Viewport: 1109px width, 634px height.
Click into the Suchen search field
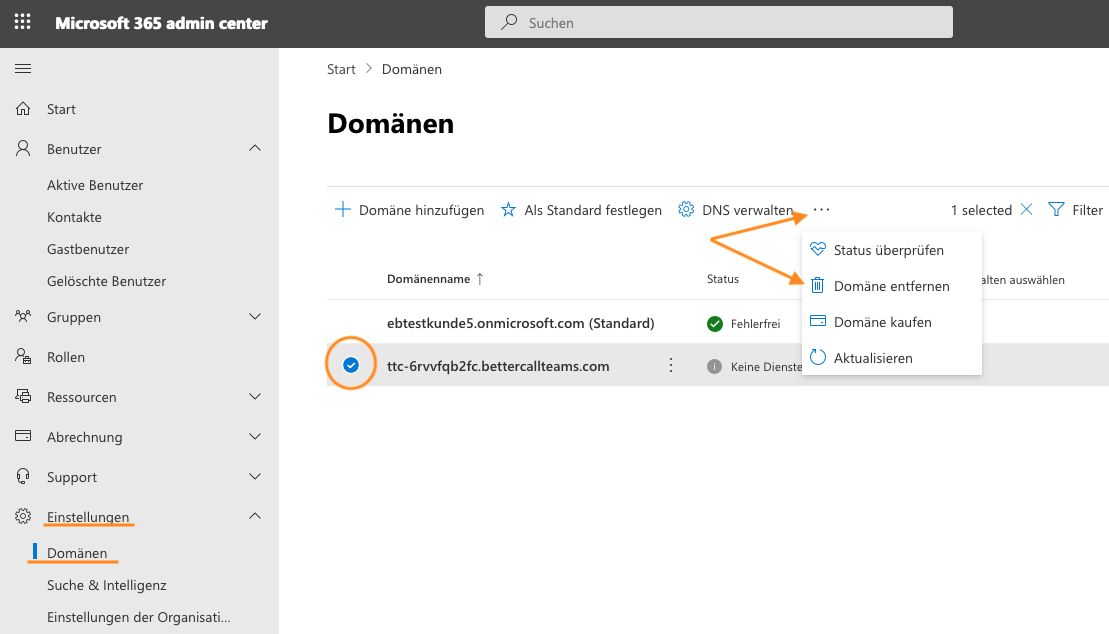(x=719, y=23)
